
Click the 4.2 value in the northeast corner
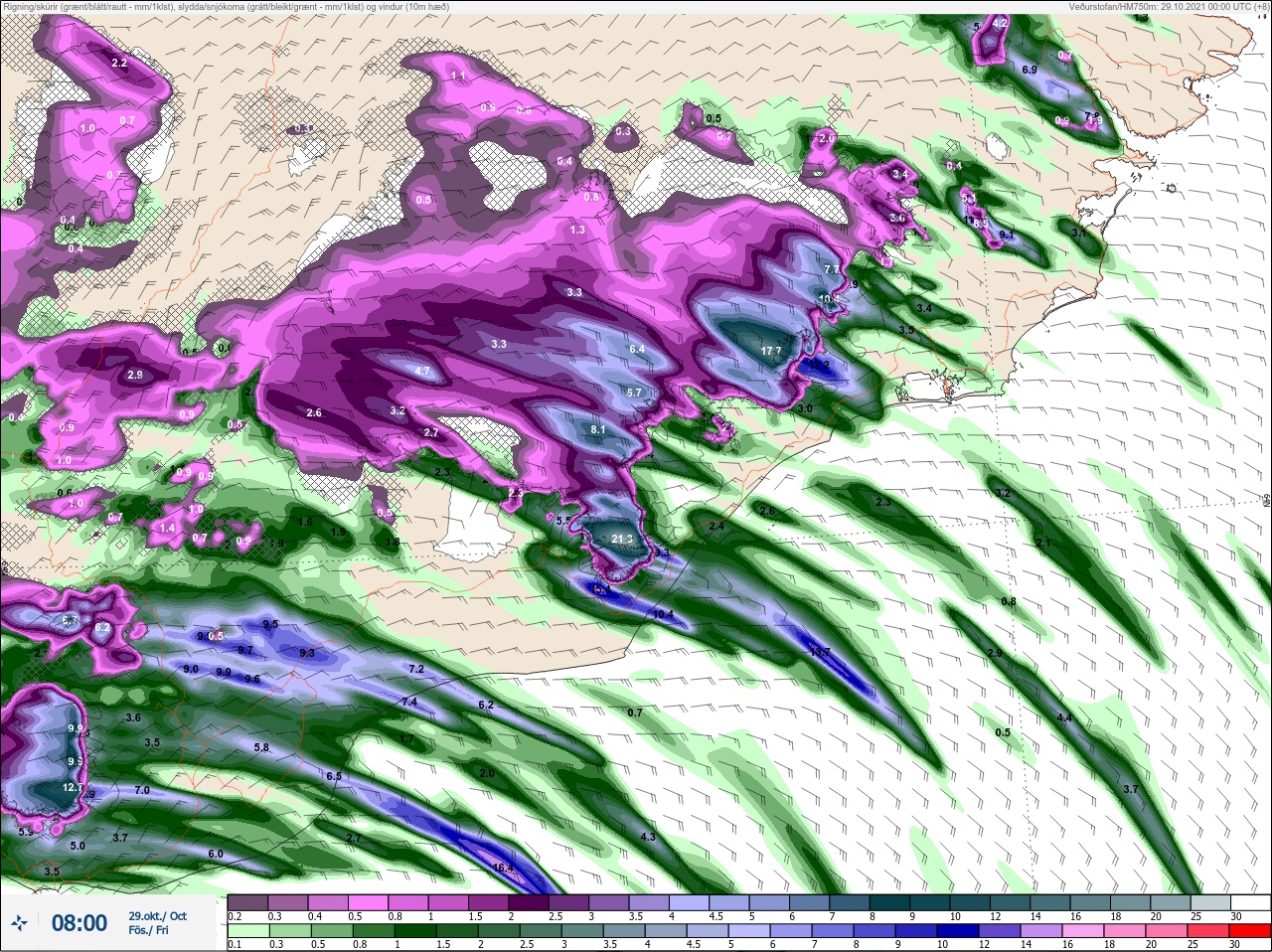tap(1001, 23)
